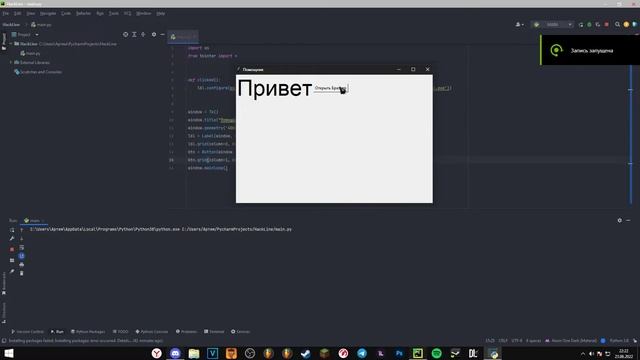Select the main tab in Run panel
This screenshot has width=640, height=360.
pos(33,220)
